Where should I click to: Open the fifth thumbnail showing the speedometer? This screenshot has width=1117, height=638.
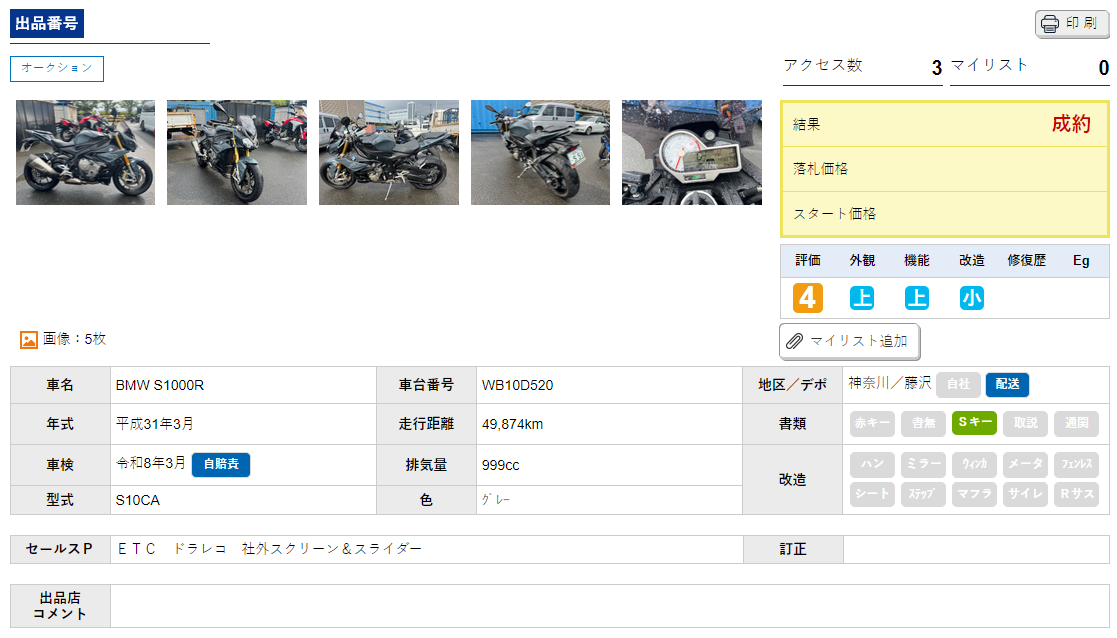click(x=692, y=152)
